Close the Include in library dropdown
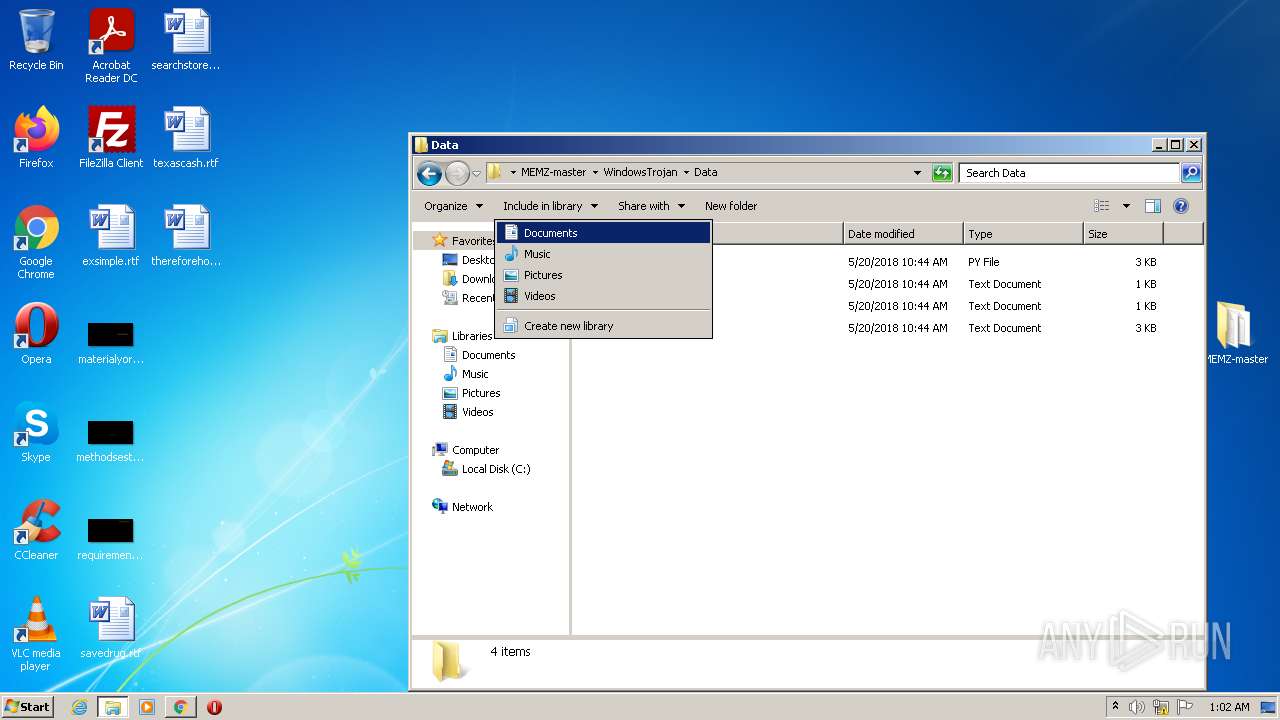The width and height of the screenshot is (1280, 720). (x=550, y=206)
